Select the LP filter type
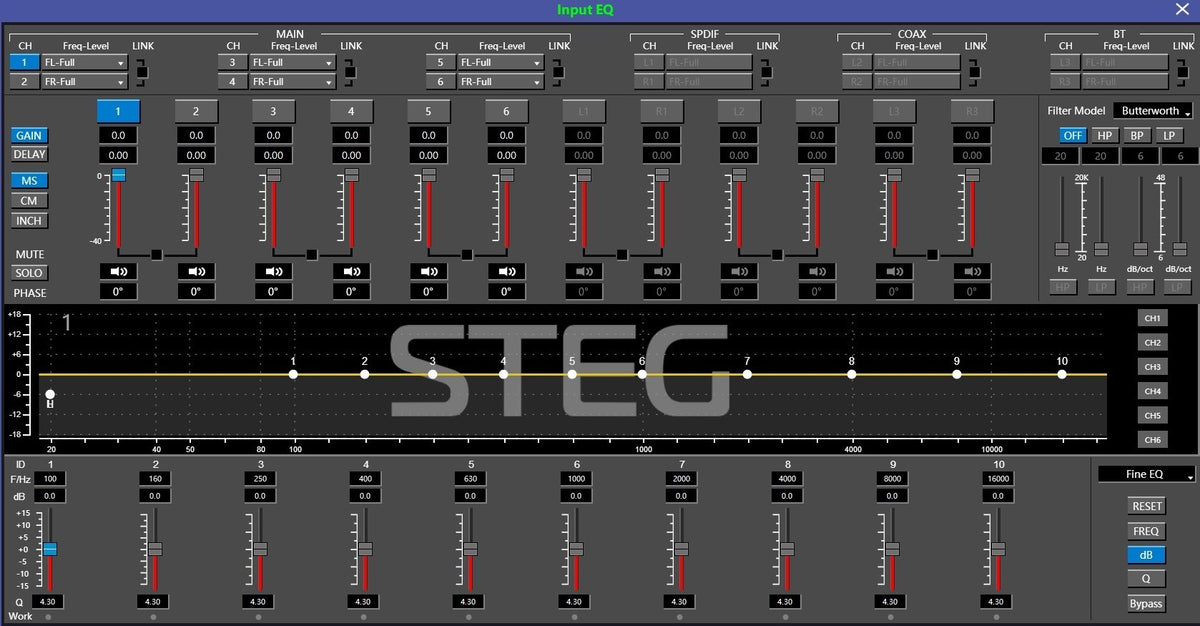Viewport: 1200px width, 626px height. (1169, 135)
